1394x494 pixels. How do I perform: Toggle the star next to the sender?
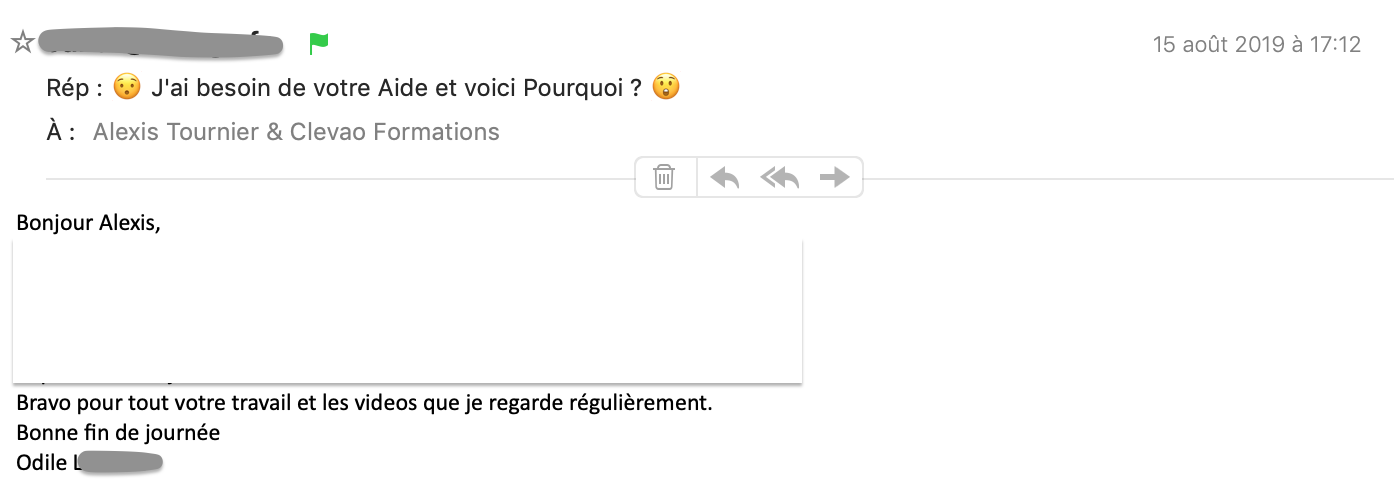click(x=22, y=42)
